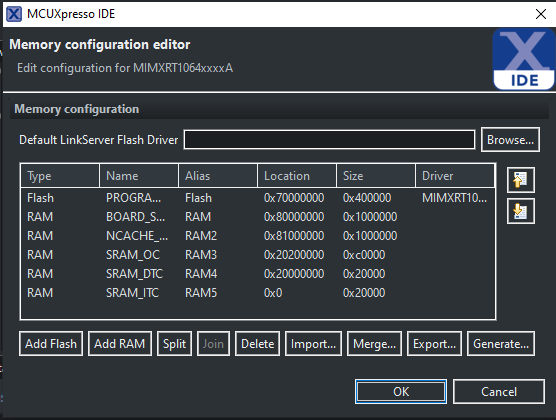Click the Join button
556x420 pixels.
[213, 343]
